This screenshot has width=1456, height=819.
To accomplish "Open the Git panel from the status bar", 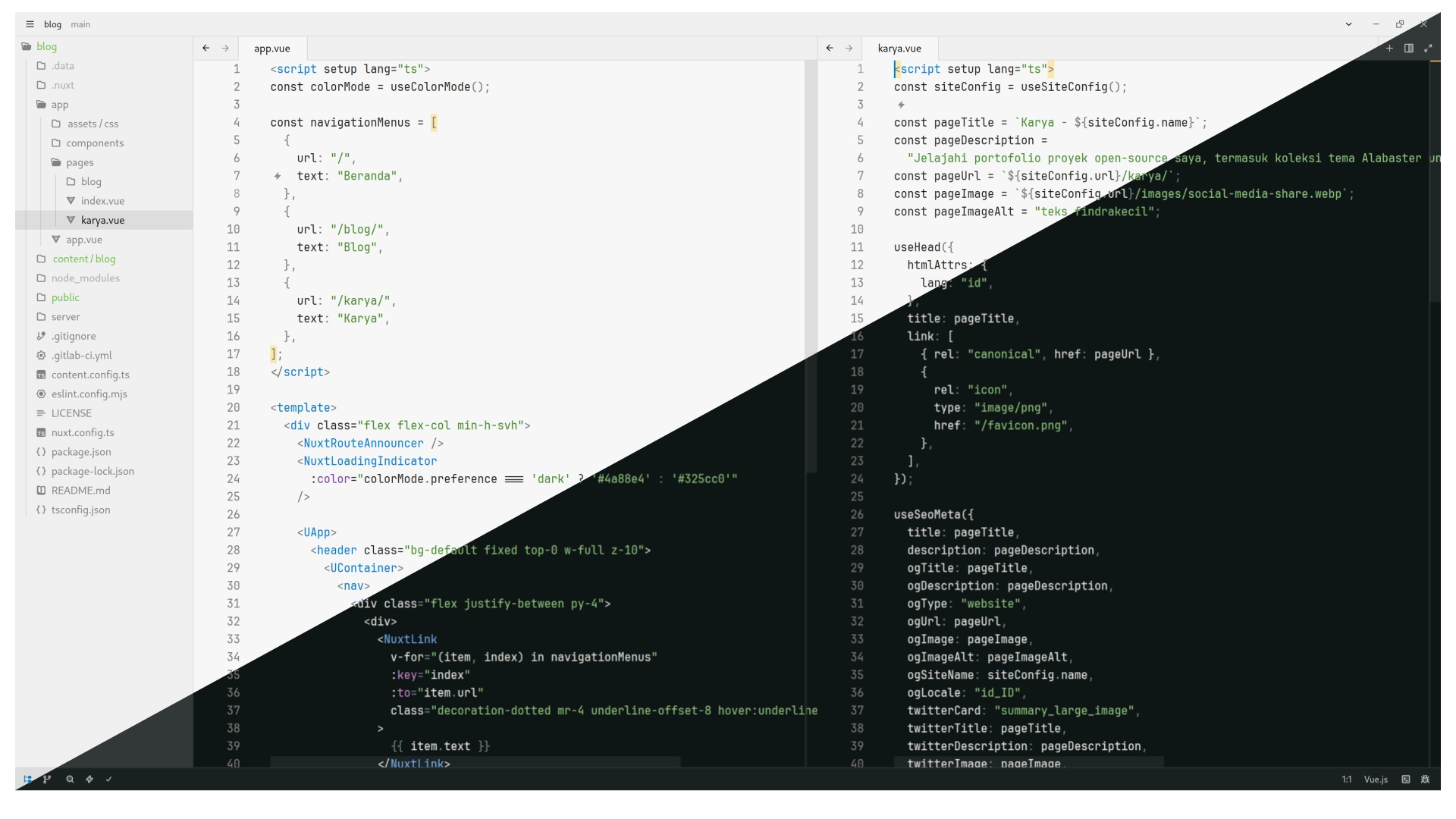I will pos(47,779).
